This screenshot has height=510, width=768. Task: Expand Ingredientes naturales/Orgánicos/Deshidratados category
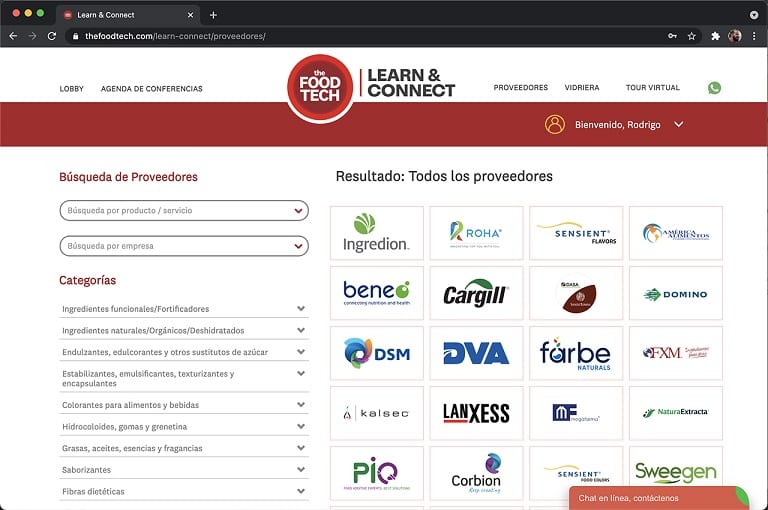click(x=184, y=330)
